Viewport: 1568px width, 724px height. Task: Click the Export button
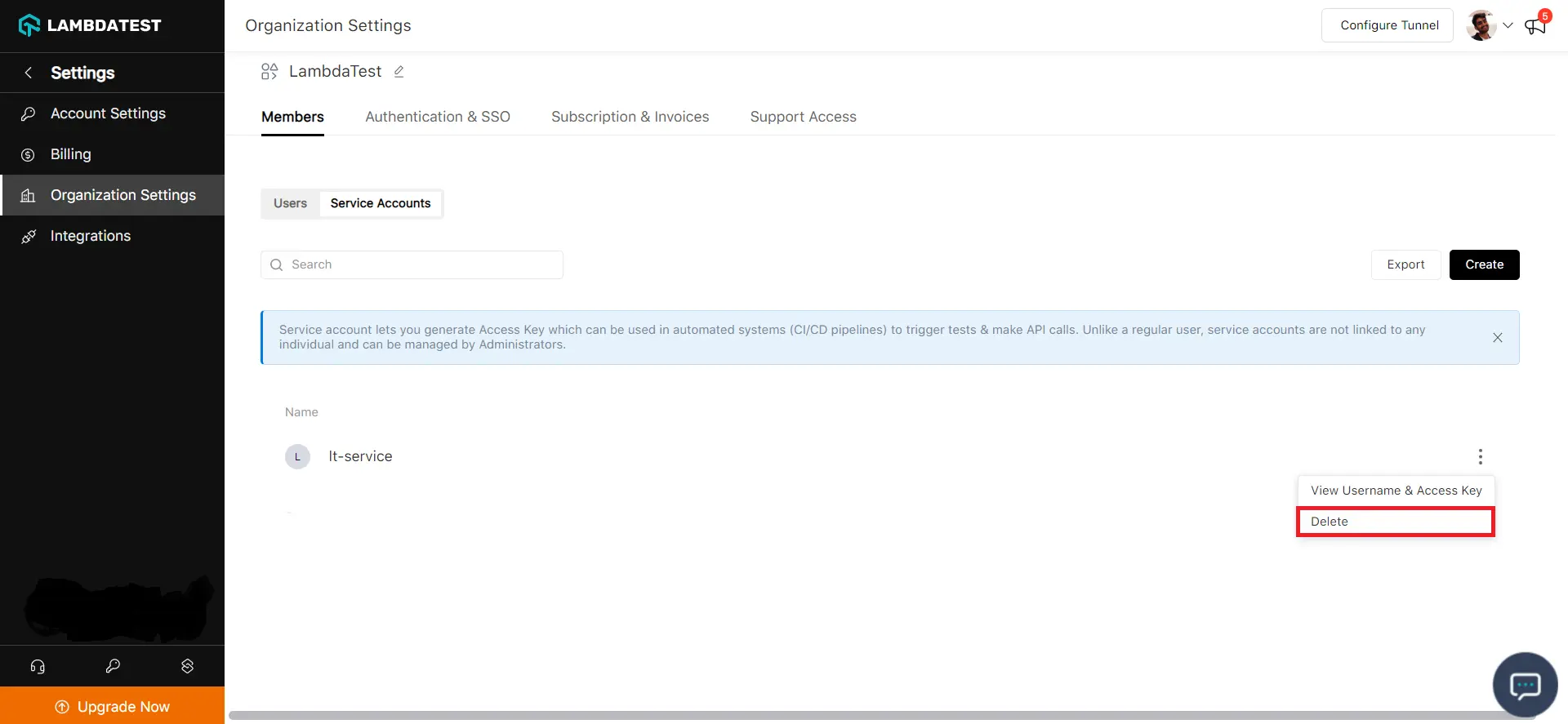click(x=1405, y=264)
